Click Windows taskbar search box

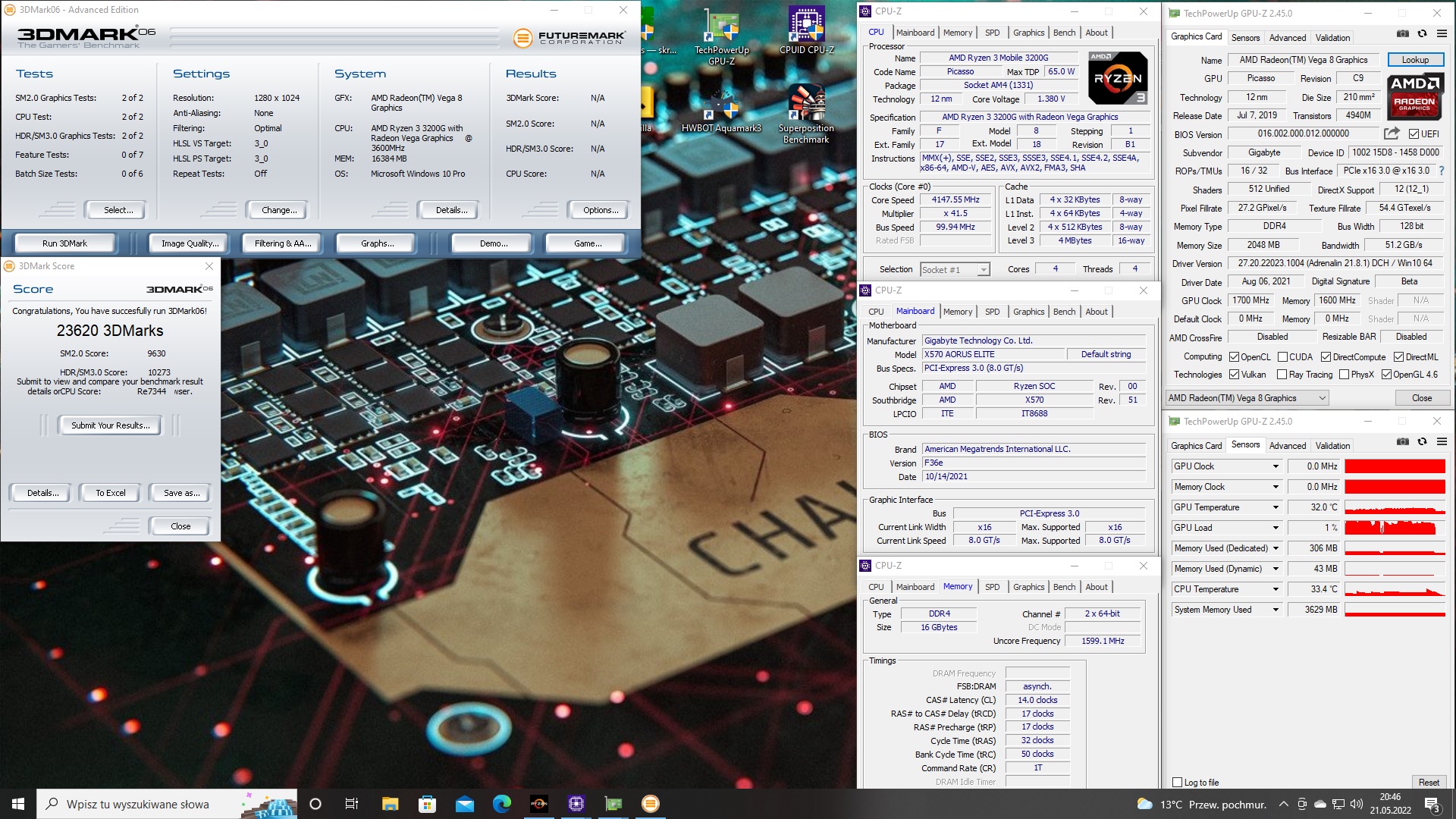click(x=167, y=804)
